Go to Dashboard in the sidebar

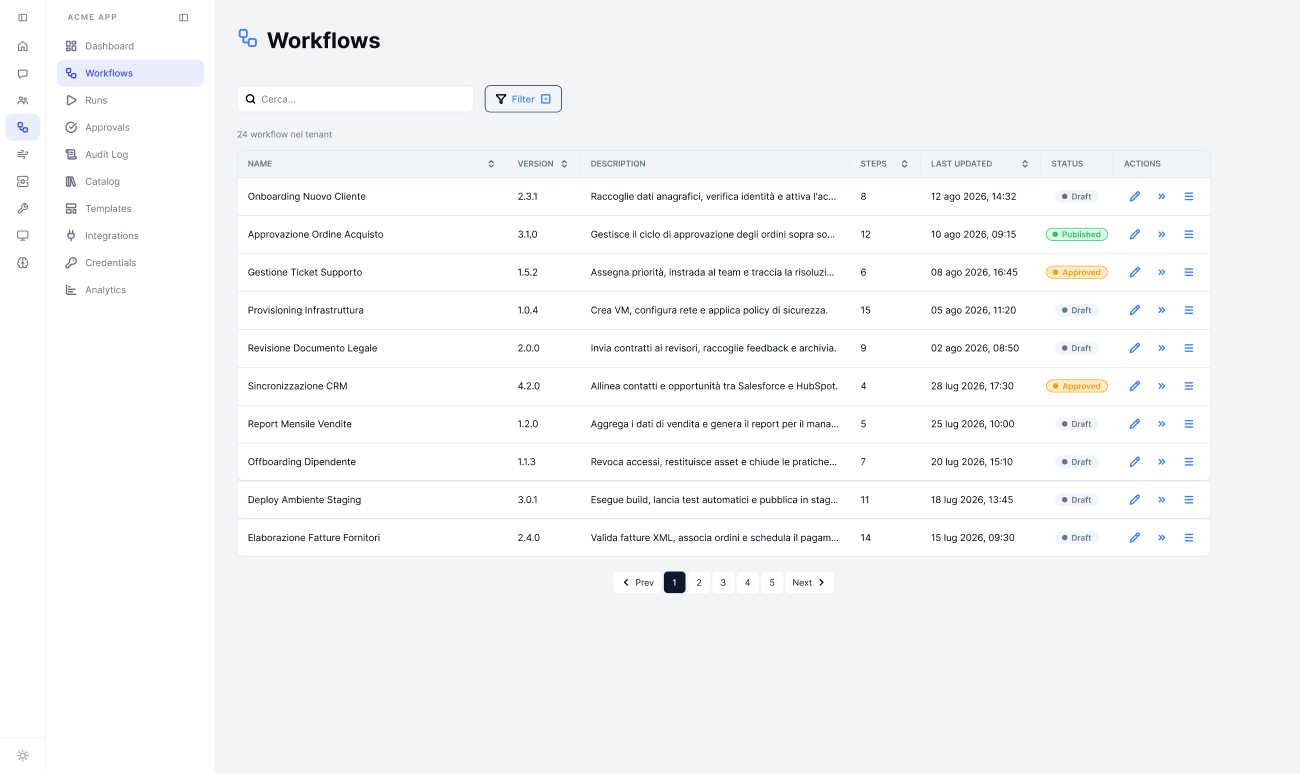point(130,46)
